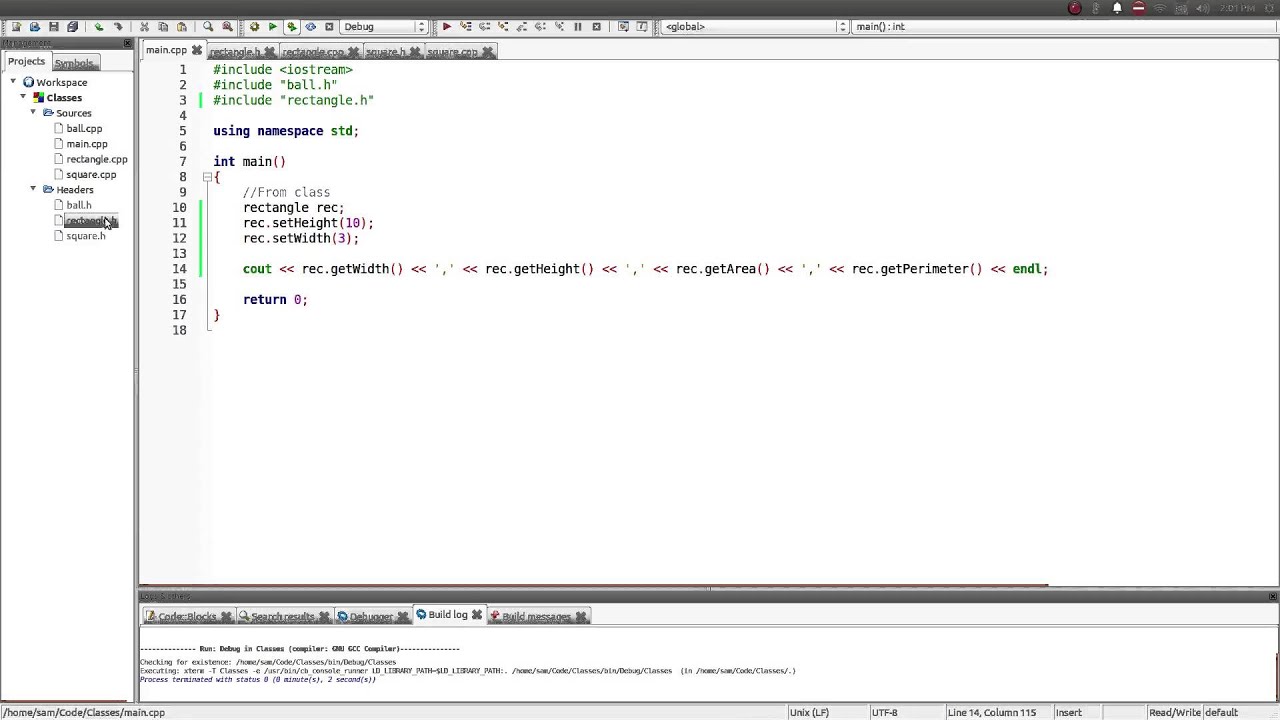
Task: Click the Build and run icon
Action: click(291, 27)
